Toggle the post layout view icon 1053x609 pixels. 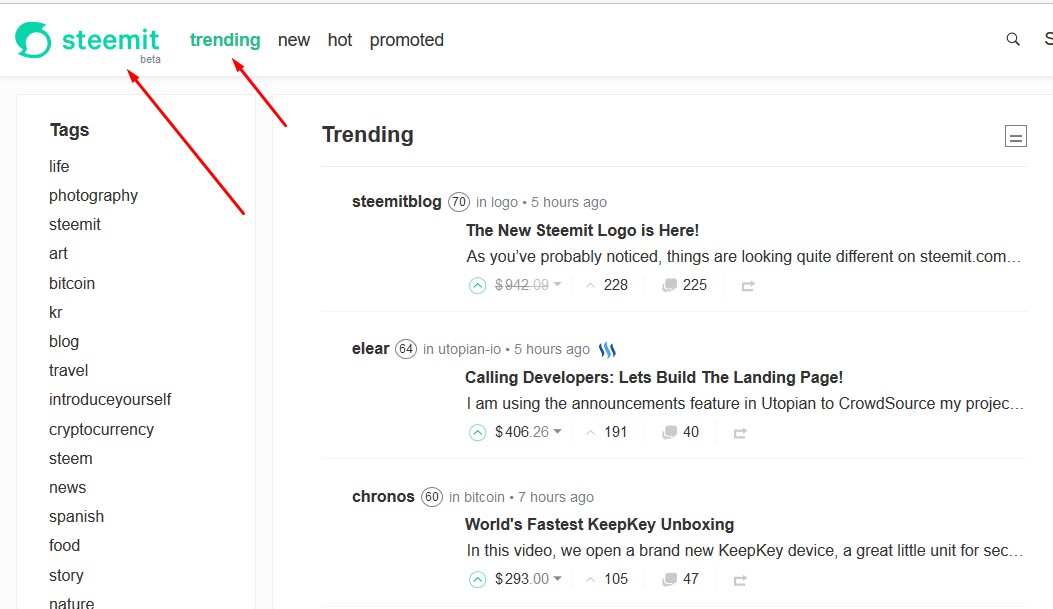point(1015,136)
